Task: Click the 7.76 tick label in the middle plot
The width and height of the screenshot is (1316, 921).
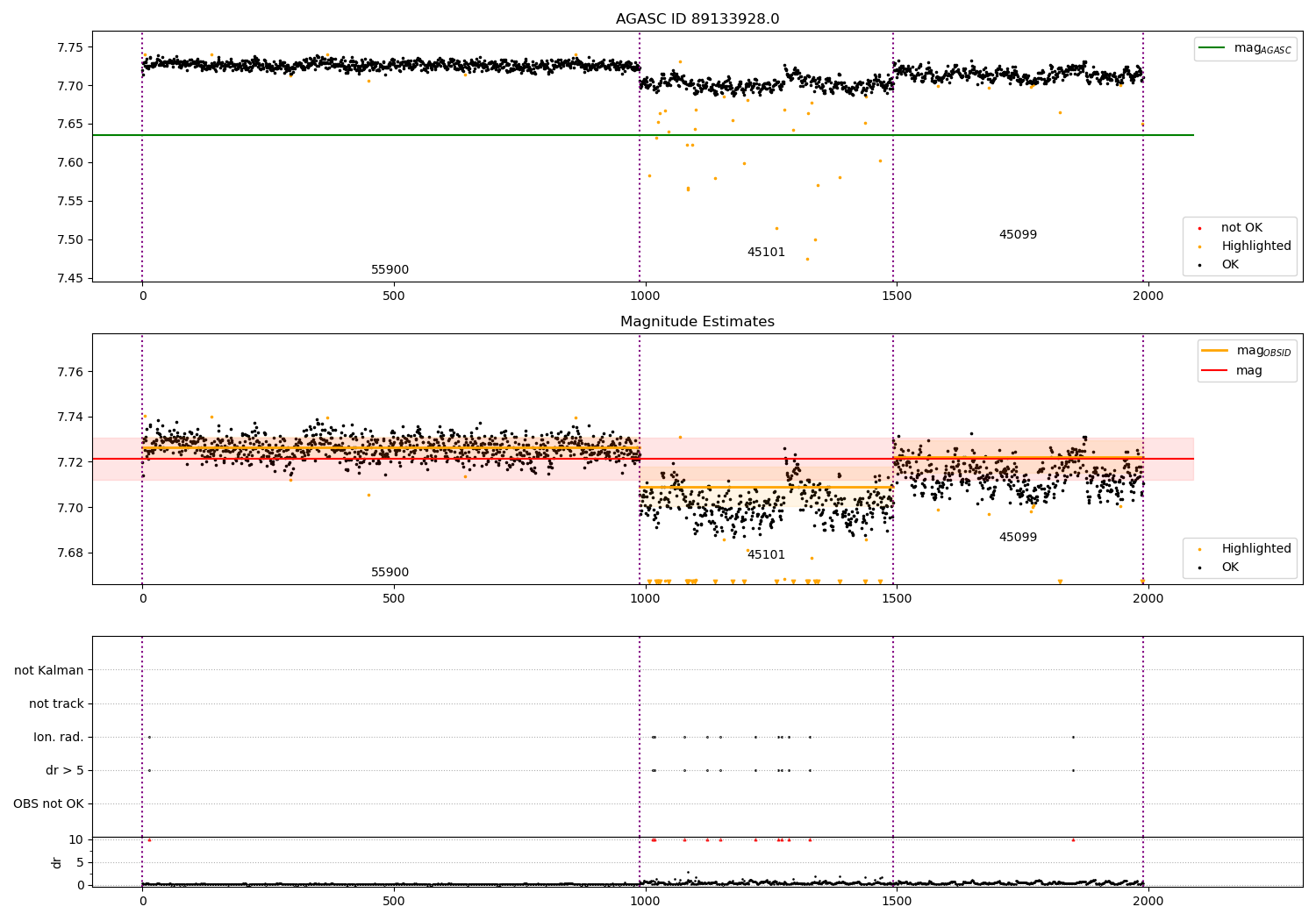Action: pos(68,373)
